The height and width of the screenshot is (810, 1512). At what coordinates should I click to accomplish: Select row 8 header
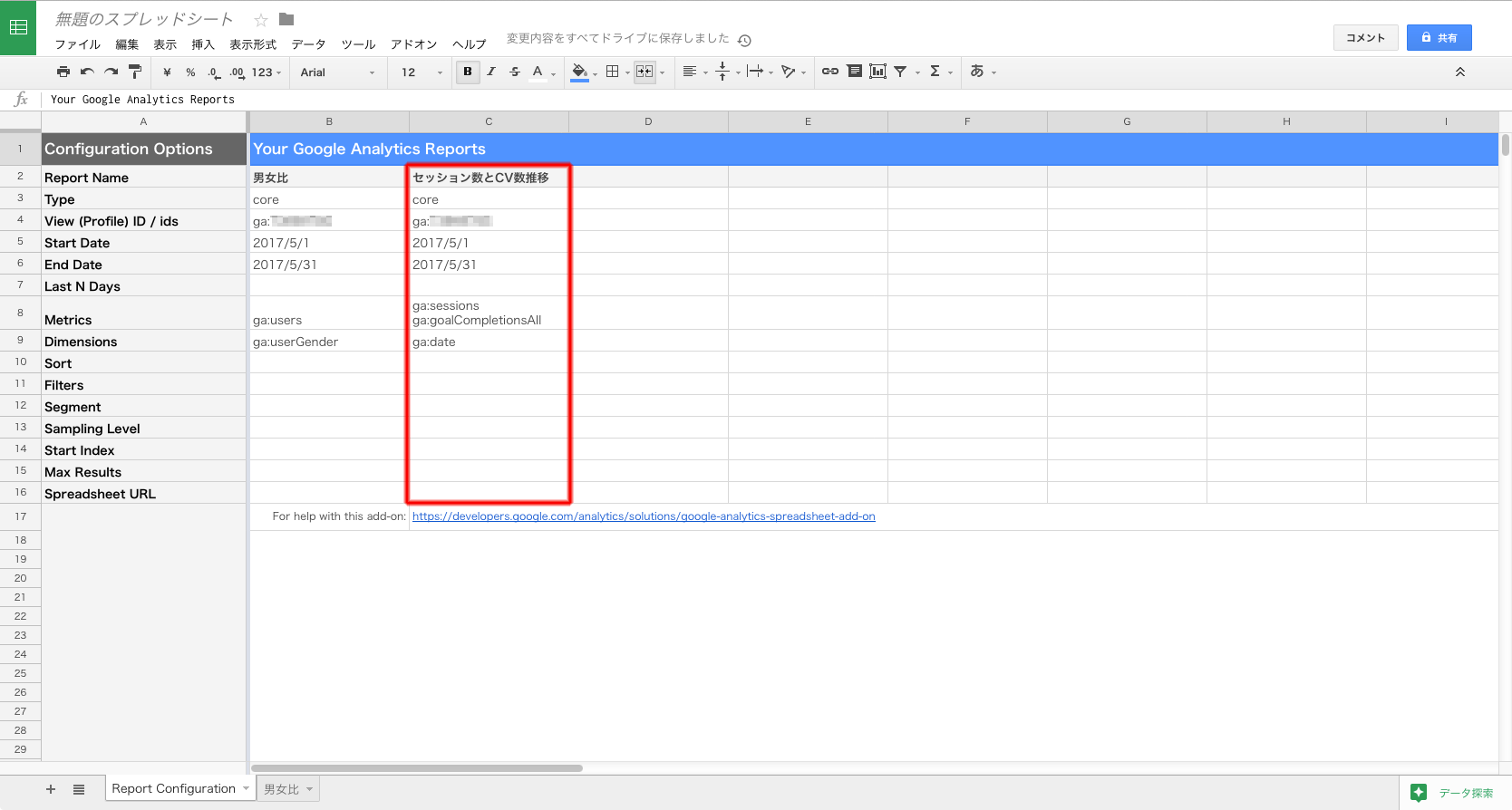point(20,313)
